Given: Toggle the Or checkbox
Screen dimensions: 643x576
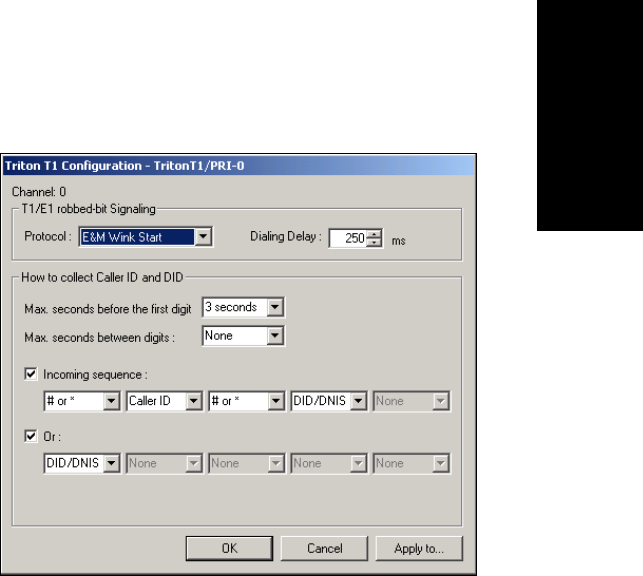Looking at the screenshot, I should (31, 436).
